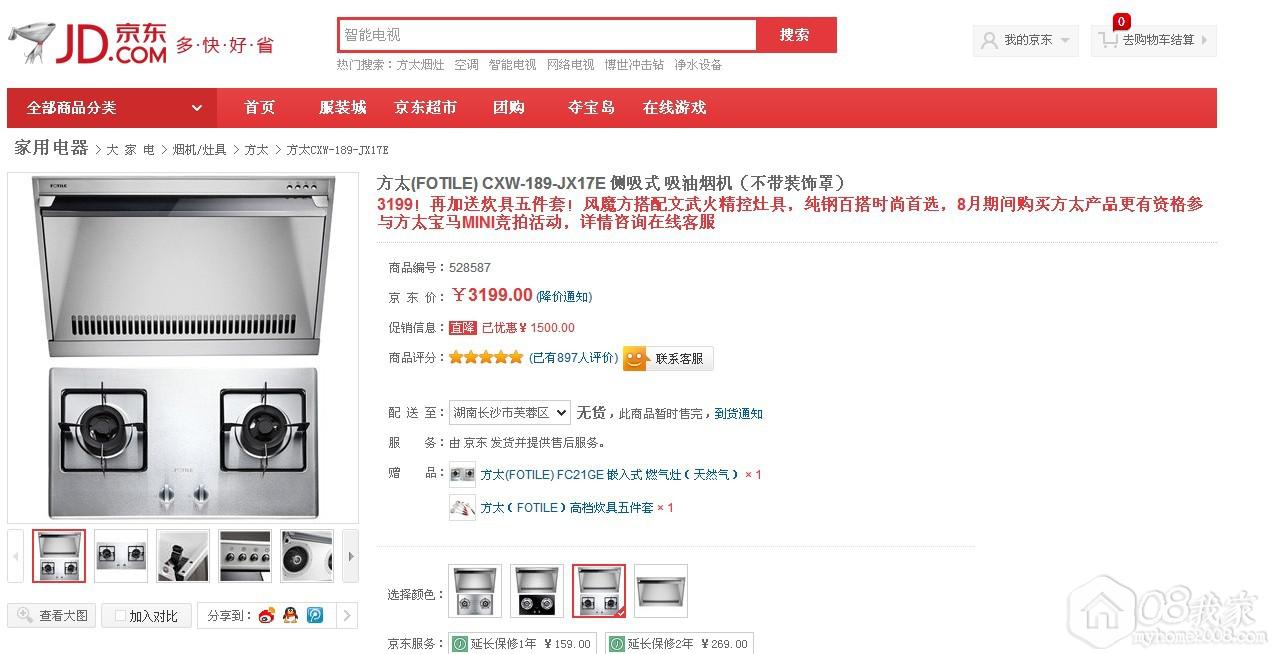Screen dimensions: 1274x654
Task: Share to QQ penguin icon
Action: point(290,615)
